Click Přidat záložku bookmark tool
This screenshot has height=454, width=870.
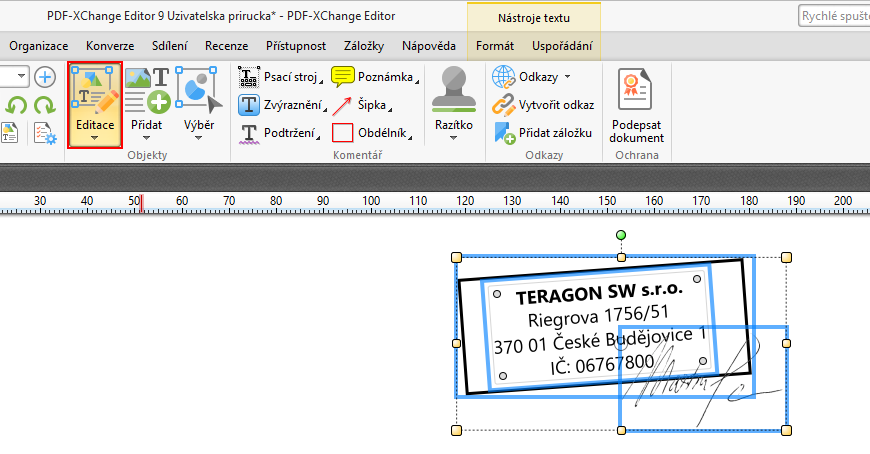pyautogui.click(x=543, y=133)
